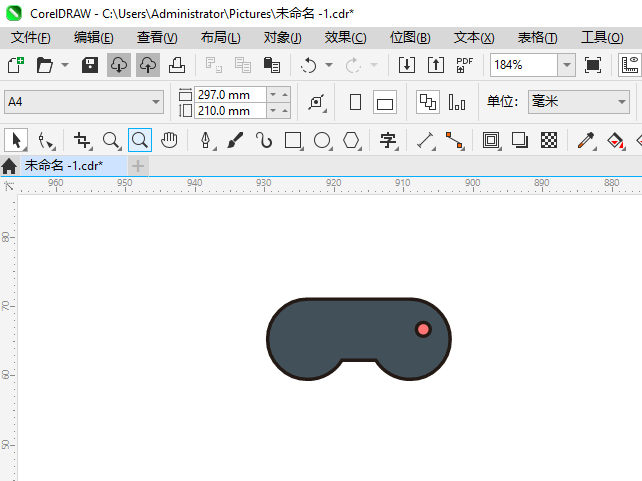The image size is (642, 481).
Task: Open the 文本(X) menu
Action: click(474, 38)
